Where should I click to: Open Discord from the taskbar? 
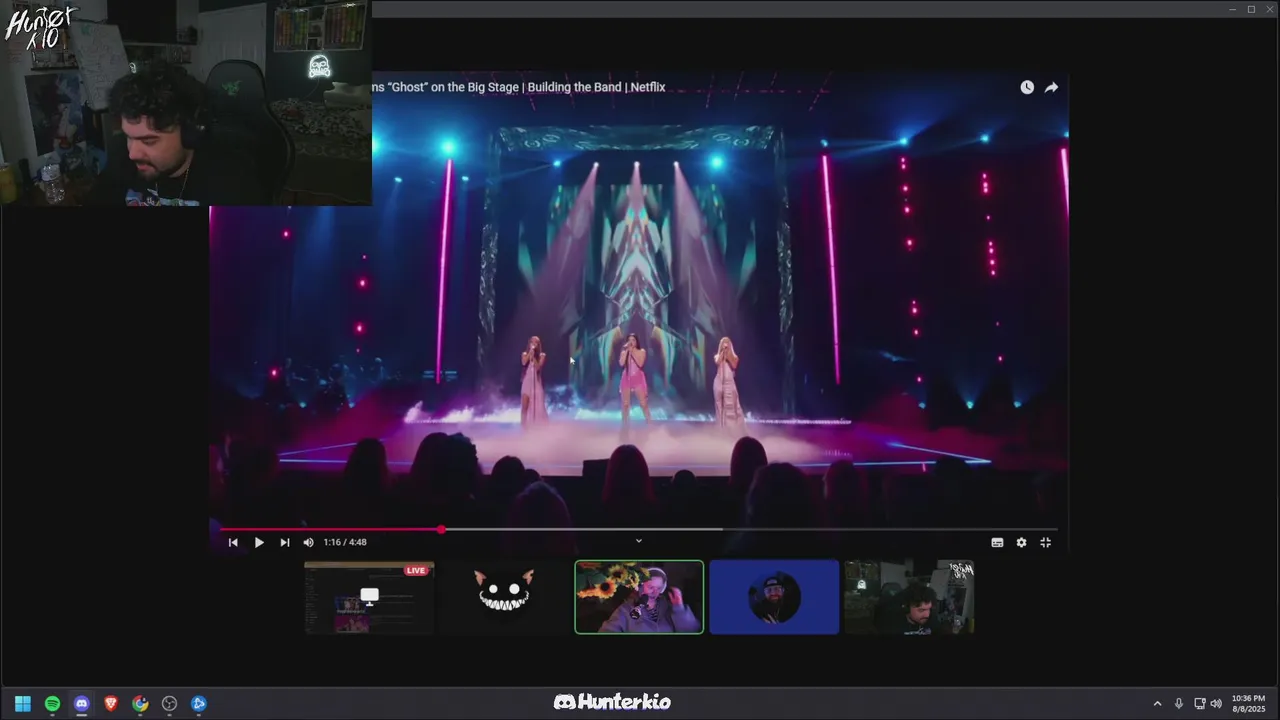pos(81,703)
